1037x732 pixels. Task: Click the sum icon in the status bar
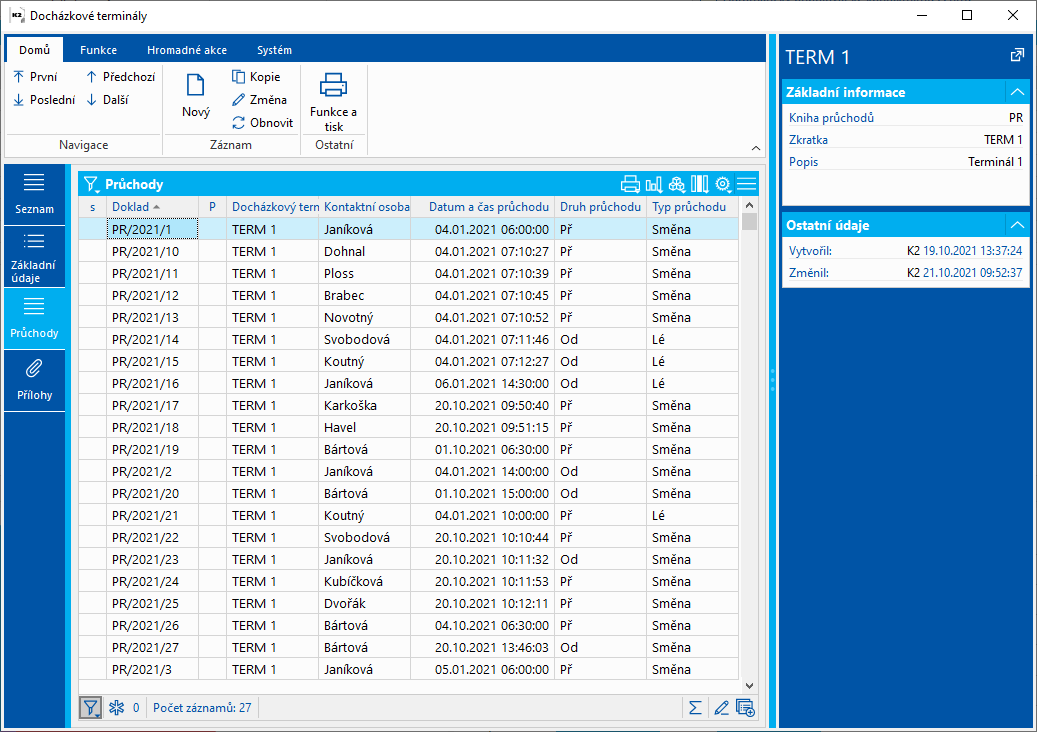695,708
